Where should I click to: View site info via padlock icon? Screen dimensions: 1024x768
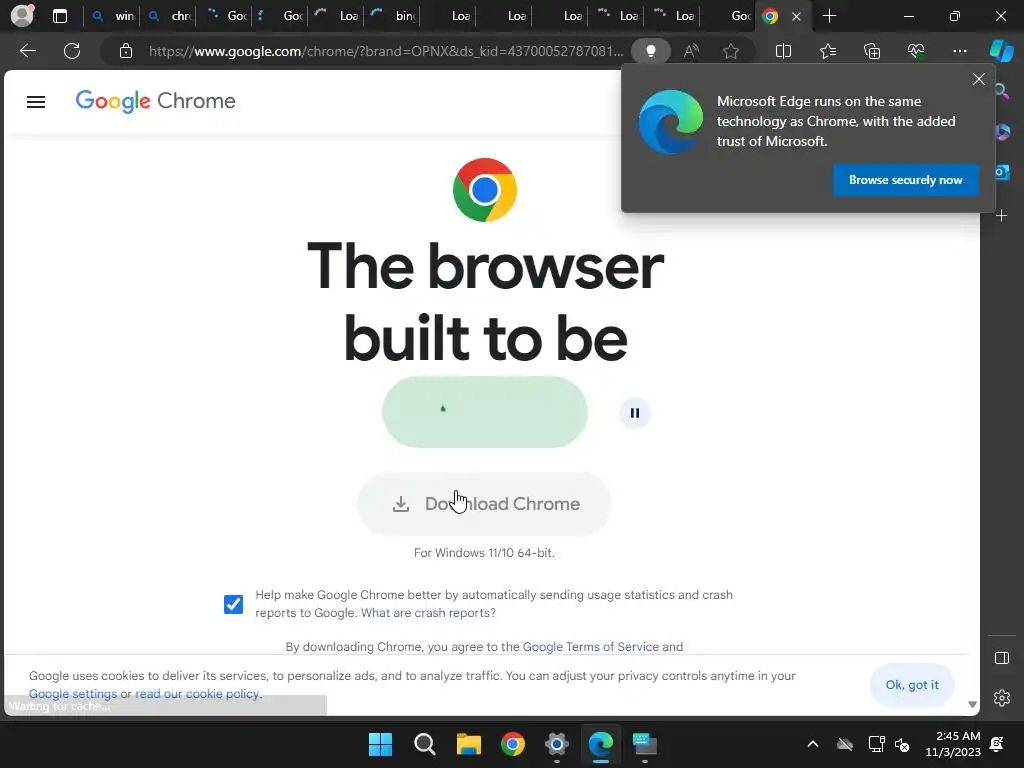(x=125, y=51)
